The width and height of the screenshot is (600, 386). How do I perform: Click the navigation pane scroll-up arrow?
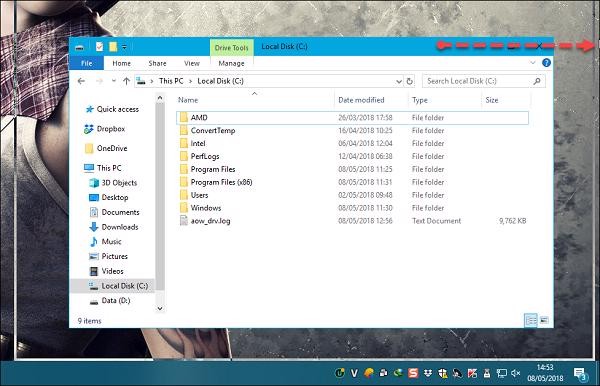pos(160,98)
